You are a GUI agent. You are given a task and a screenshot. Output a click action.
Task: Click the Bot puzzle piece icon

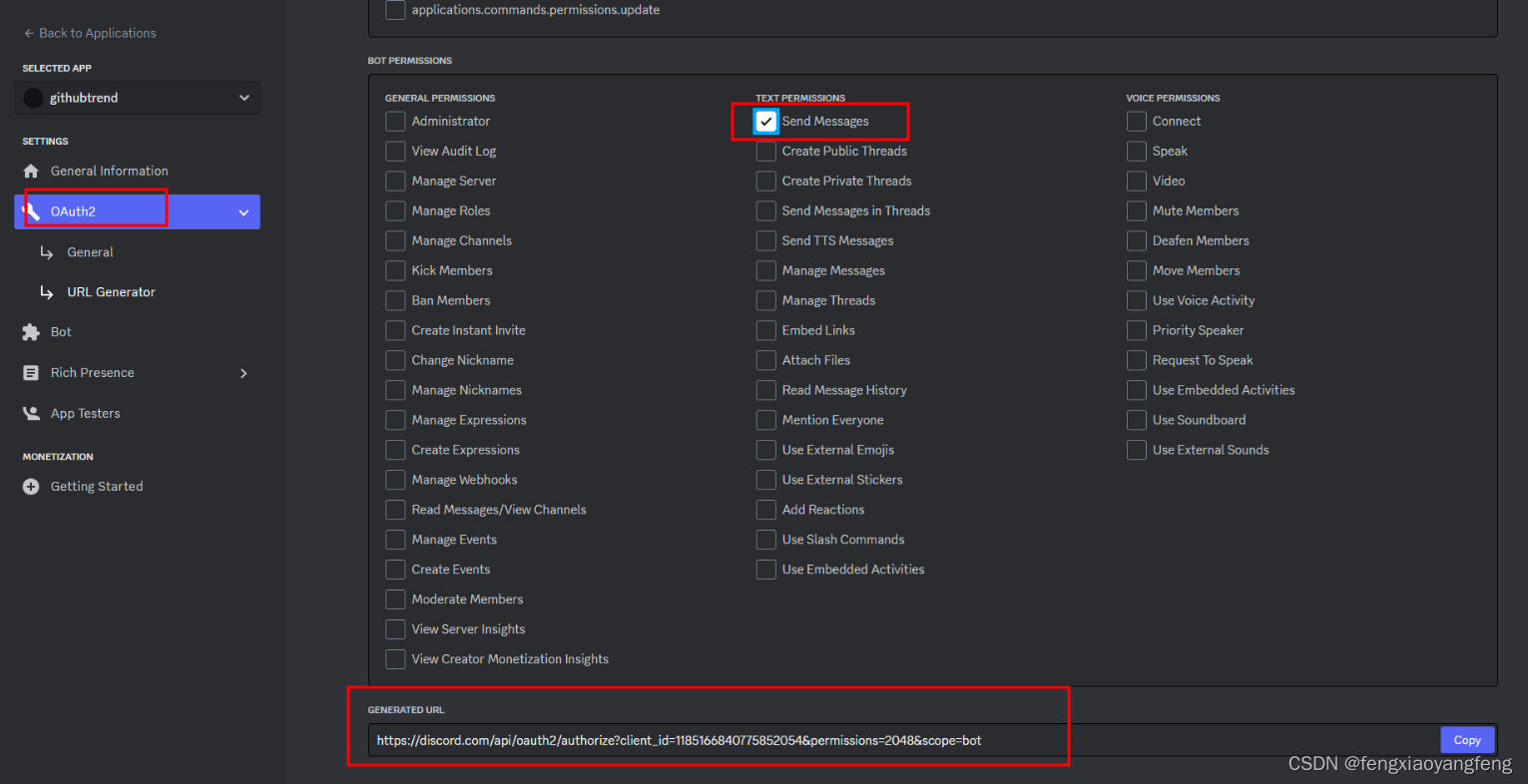coord(31,332)
